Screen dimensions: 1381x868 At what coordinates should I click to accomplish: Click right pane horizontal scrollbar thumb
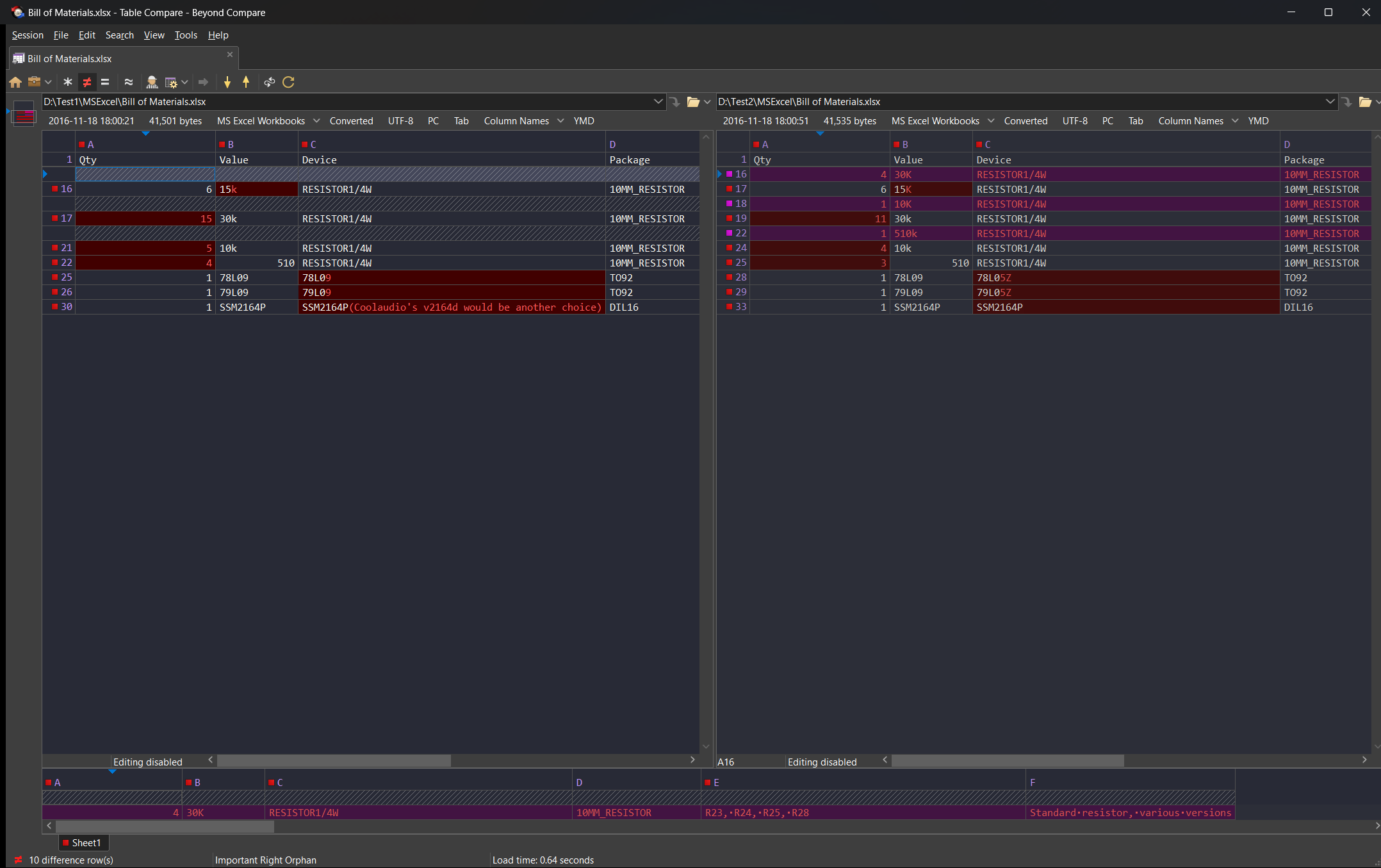[x=1008, y=760]
